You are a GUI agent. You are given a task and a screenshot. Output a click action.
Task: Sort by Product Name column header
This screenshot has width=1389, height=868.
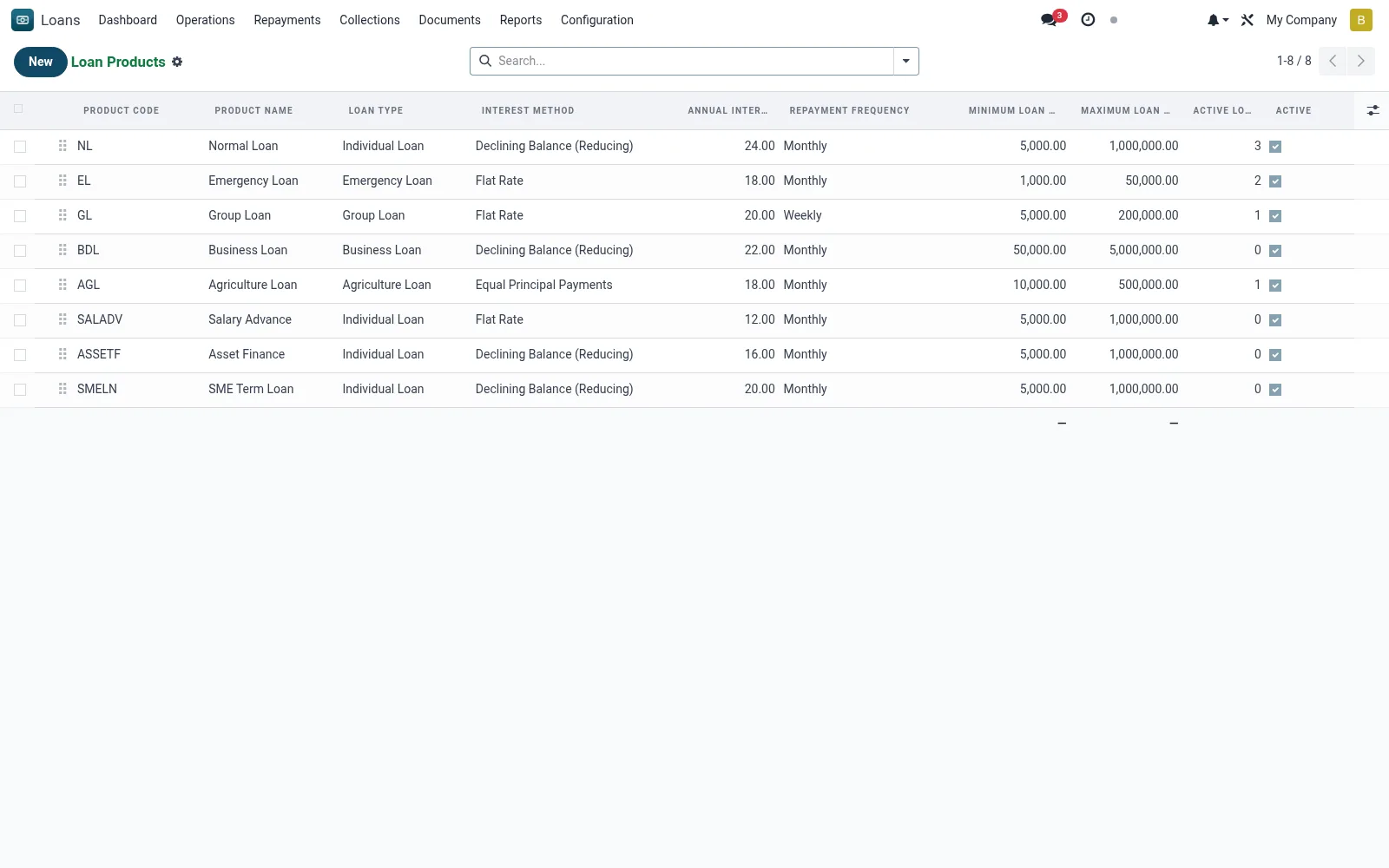tap(253, 110)
